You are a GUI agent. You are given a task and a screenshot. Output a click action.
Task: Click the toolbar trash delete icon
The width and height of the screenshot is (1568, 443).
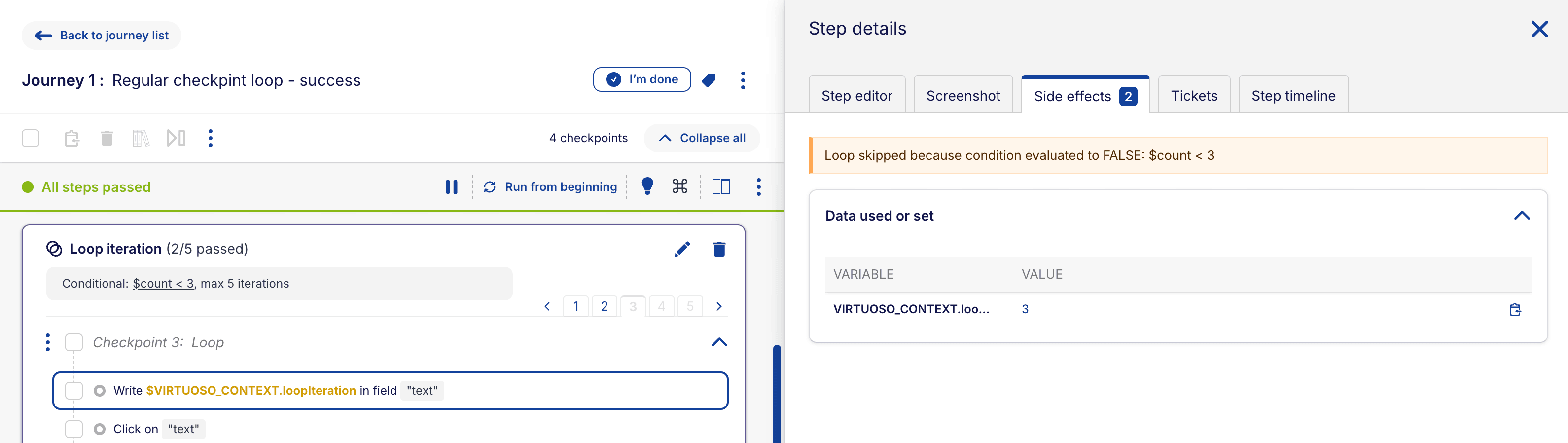pyautogui.click(x=107, y=138)
